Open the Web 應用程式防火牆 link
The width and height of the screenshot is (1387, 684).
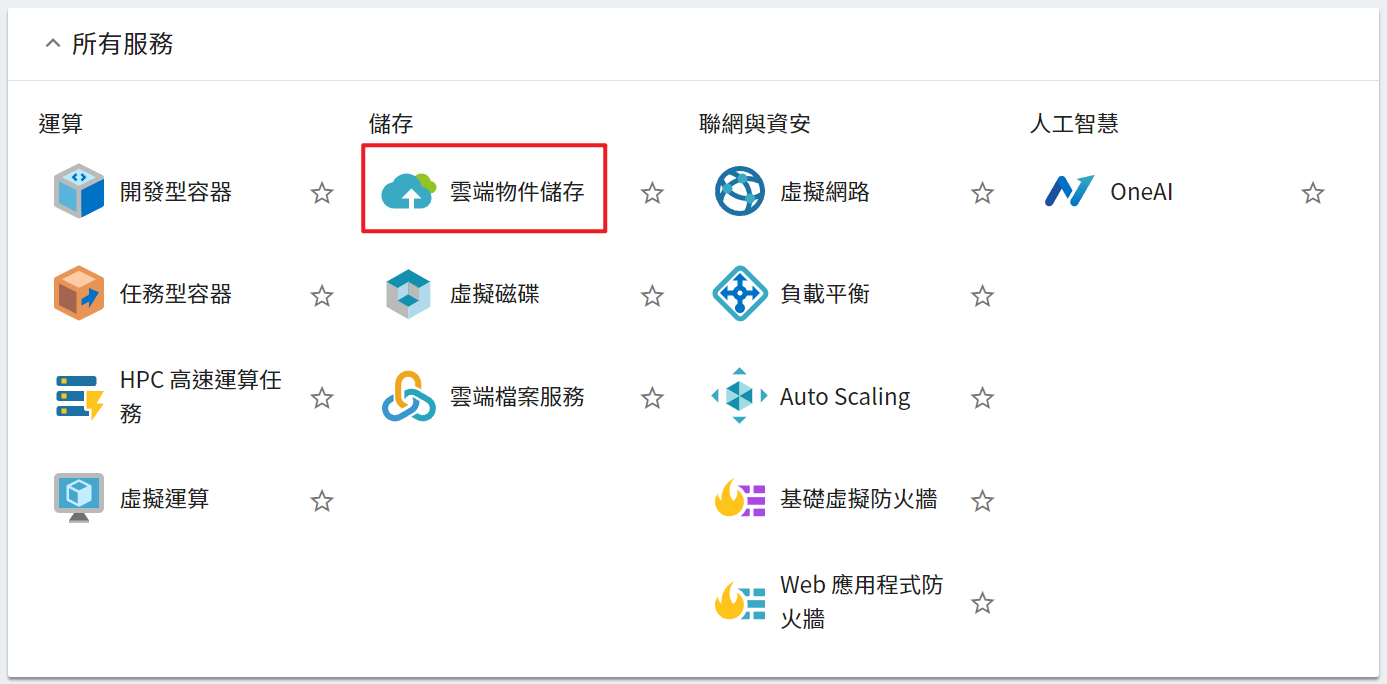pos(862,602)
